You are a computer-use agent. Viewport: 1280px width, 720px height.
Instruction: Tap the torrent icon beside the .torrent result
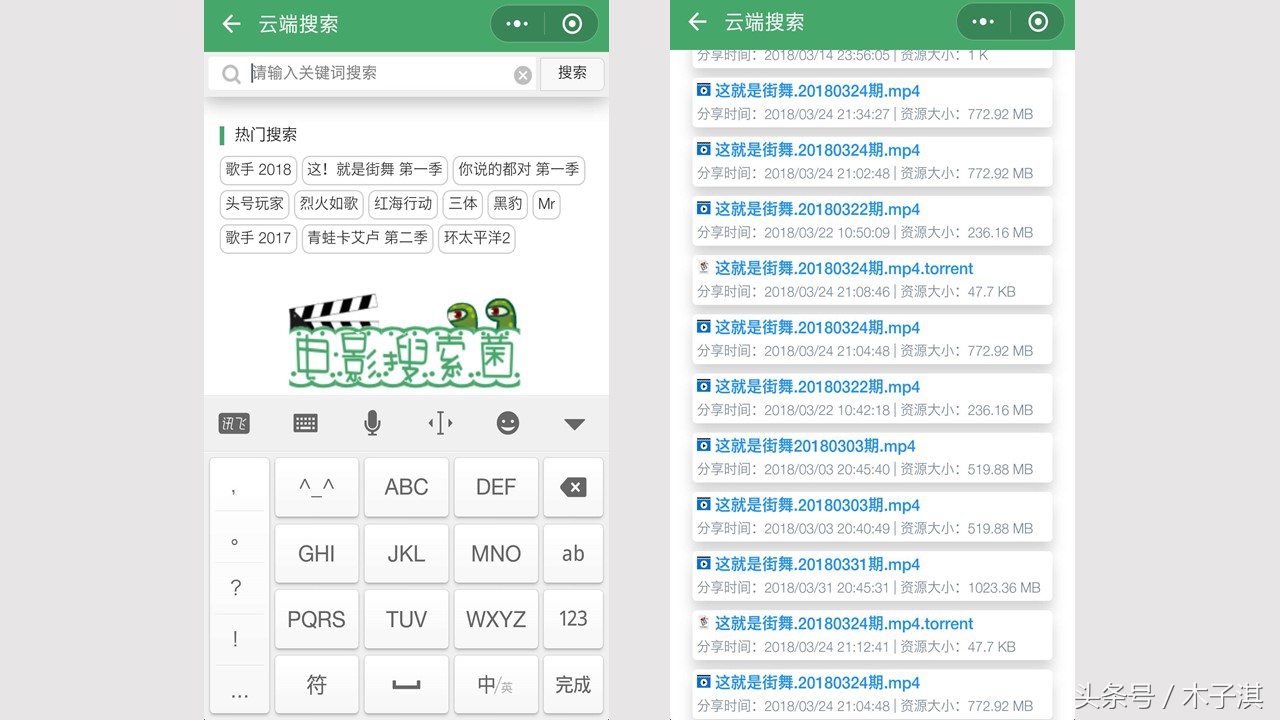[702, 268]
